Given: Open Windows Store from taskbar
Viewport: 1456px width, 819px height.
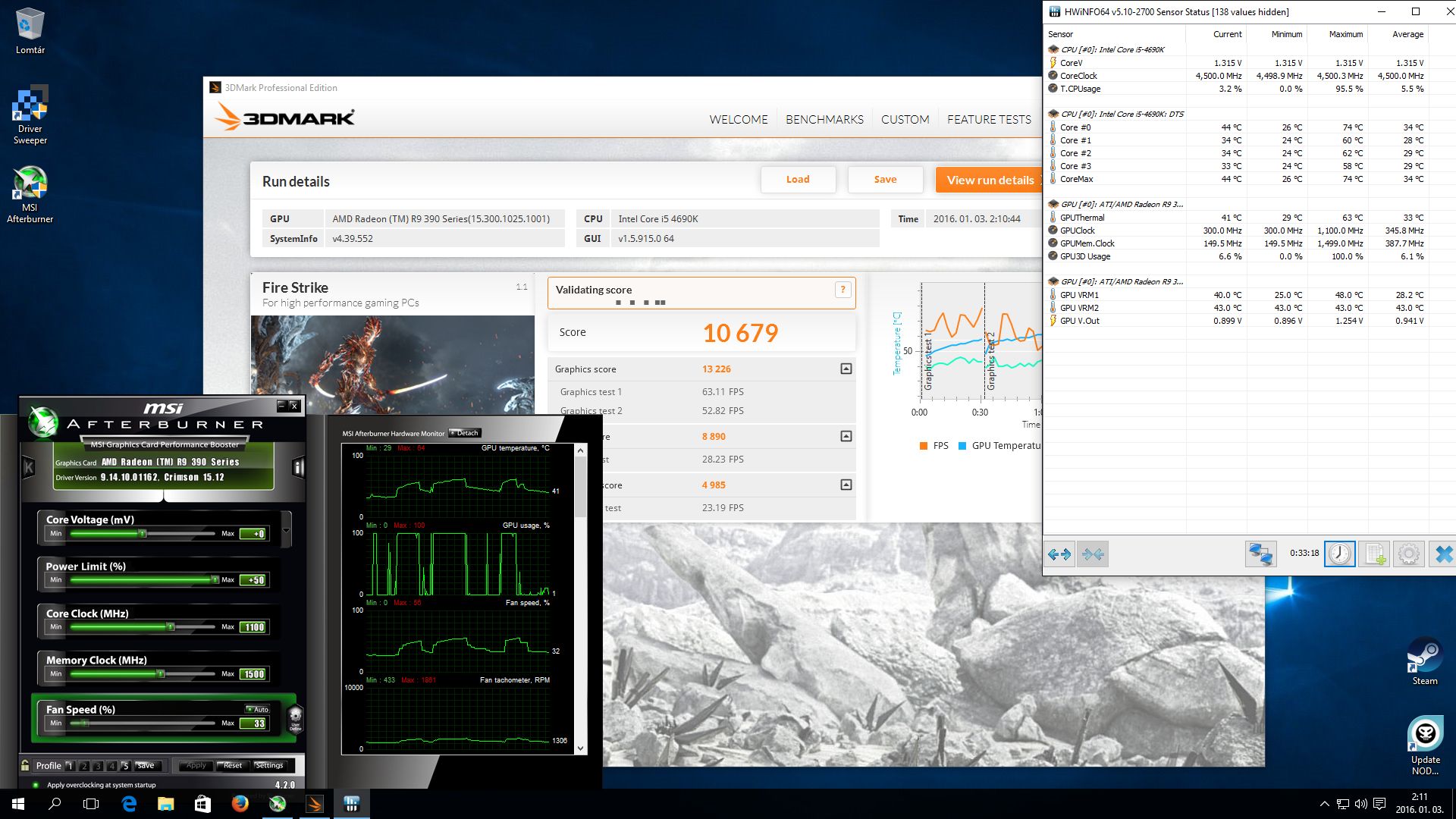Looking at the screenshot, I should pos(202,804).
